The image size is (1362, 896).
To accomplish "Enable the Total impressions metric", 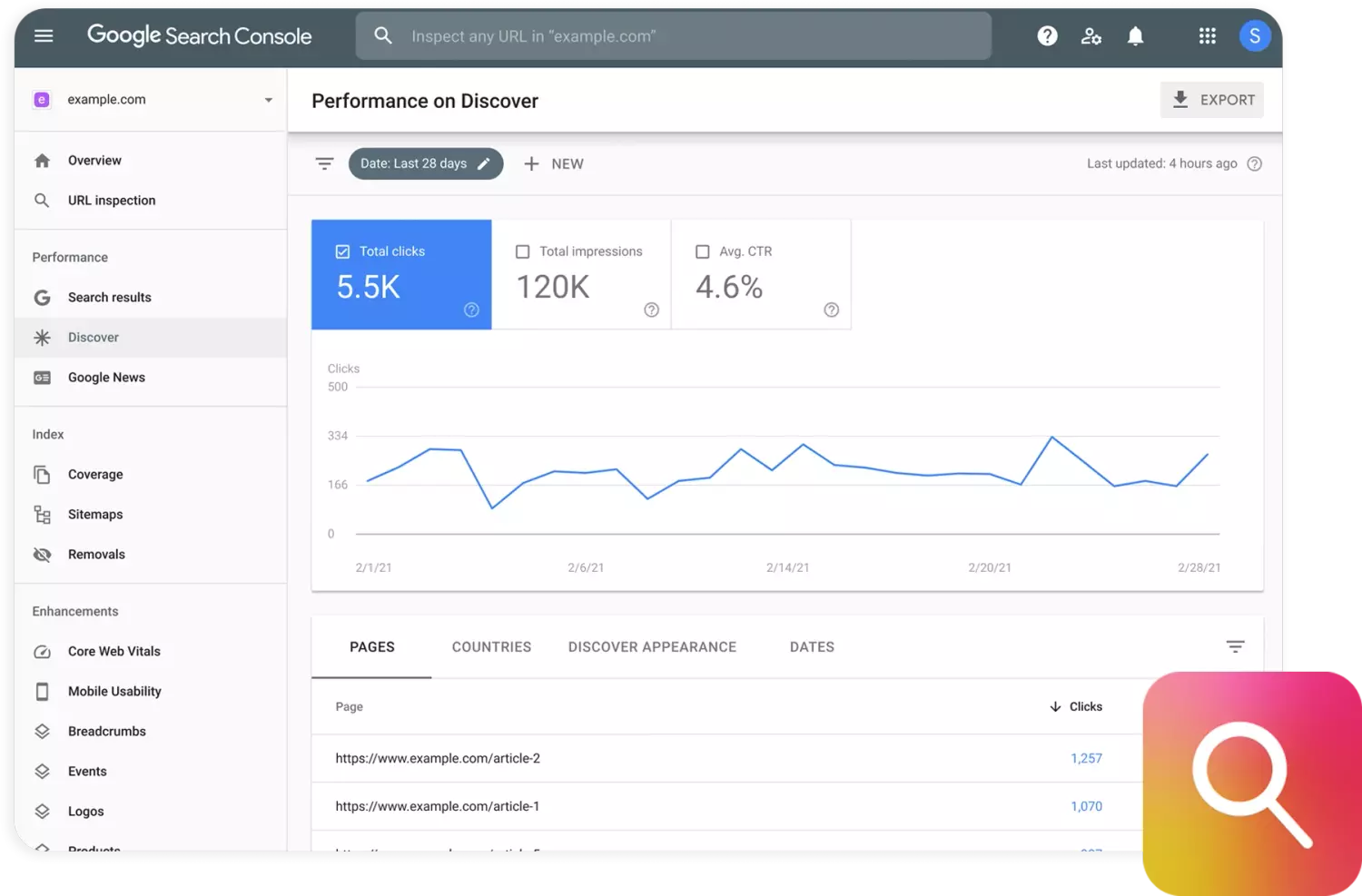I will [522, 251].
